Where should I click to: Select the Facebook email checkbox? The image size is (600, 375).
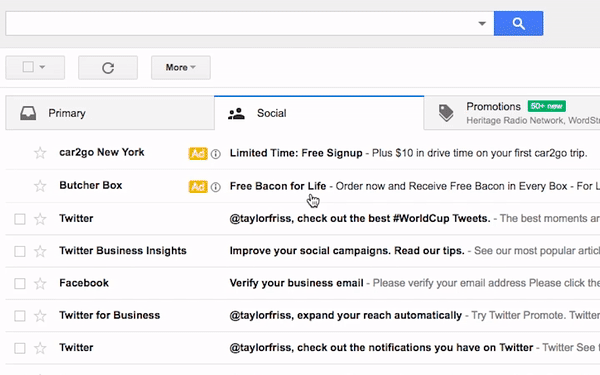20,284
